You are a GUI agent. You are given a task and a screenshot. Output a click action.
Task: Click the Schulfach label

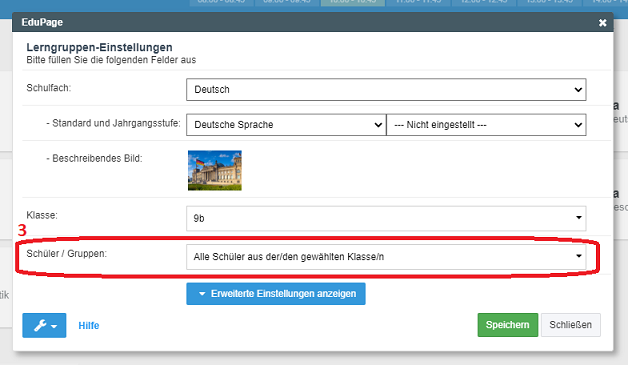point(48,88)
